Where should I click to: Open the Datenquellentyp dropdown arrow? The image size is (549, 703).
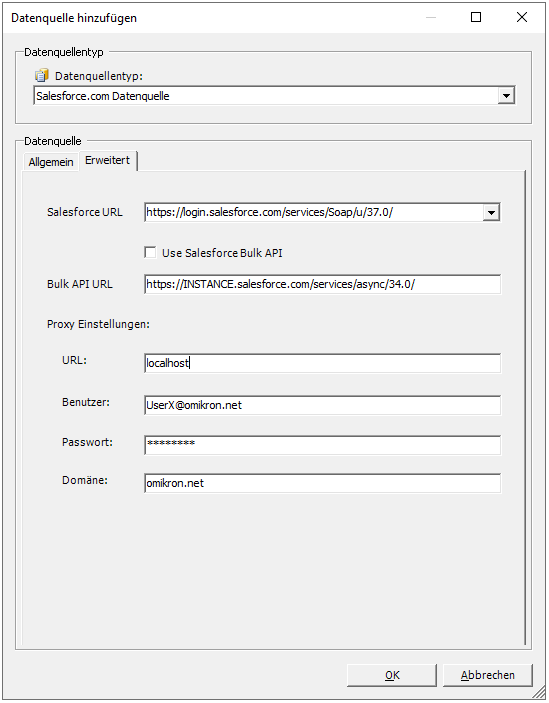[x=506, y=95]
